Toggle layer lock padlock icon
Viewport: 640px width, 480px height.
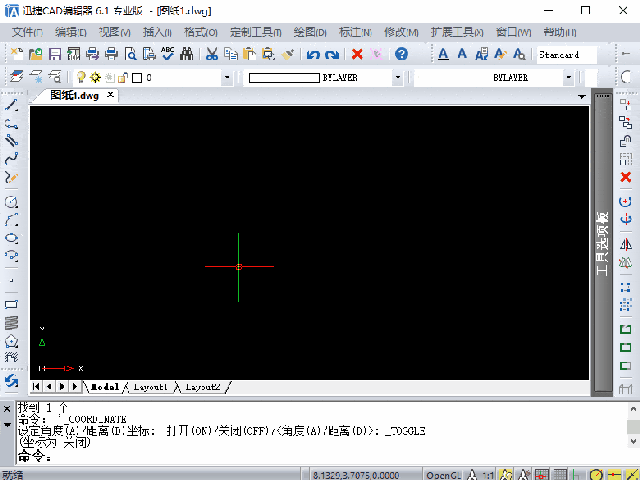pos(123,77)
